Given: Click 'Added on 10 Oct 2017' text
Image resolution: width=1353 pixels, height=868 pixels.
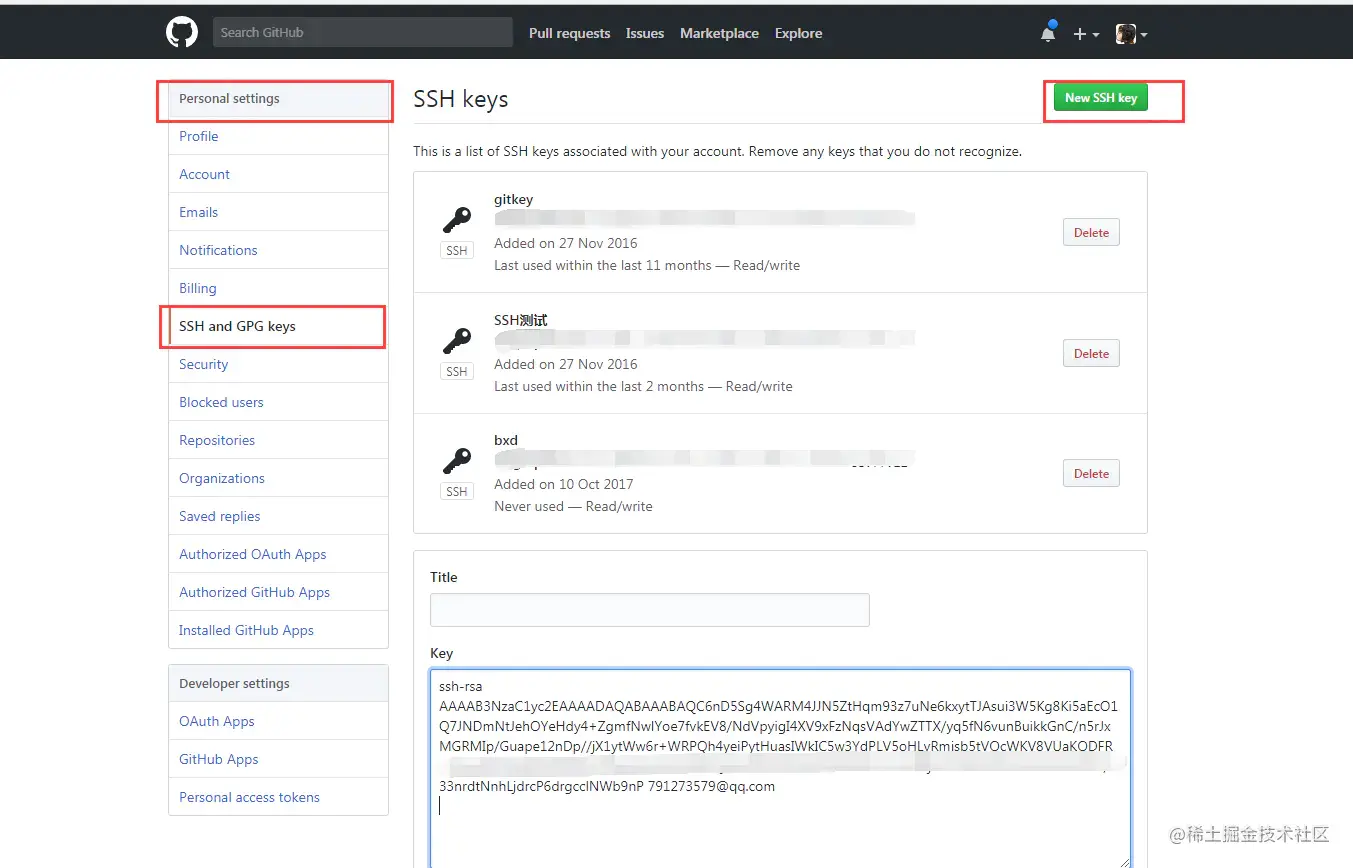Looking at the screenshot, I should tap(563, 484).
